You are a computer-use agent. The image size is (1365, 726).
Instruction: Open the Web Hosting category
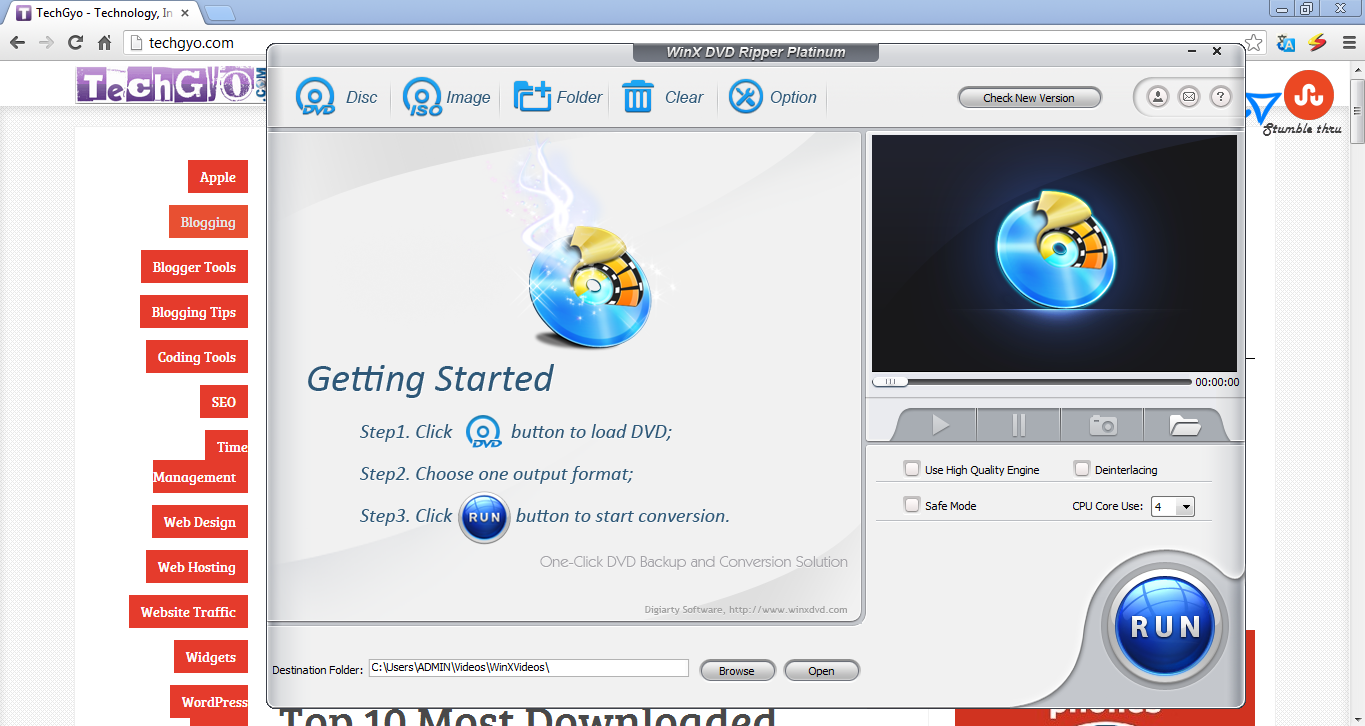197,567
